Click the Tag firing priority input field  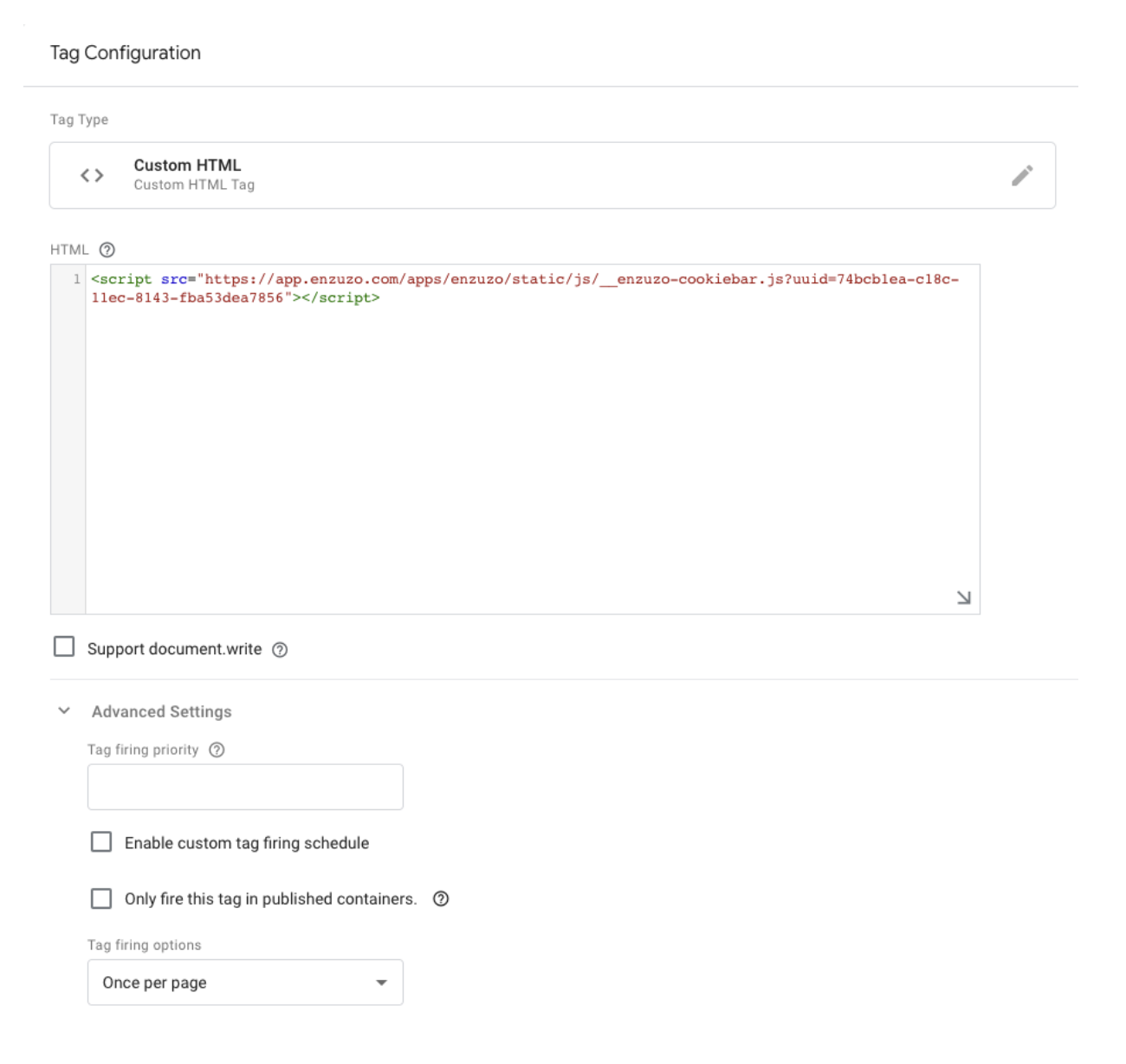pyautogui.click(x=245, y=787)
